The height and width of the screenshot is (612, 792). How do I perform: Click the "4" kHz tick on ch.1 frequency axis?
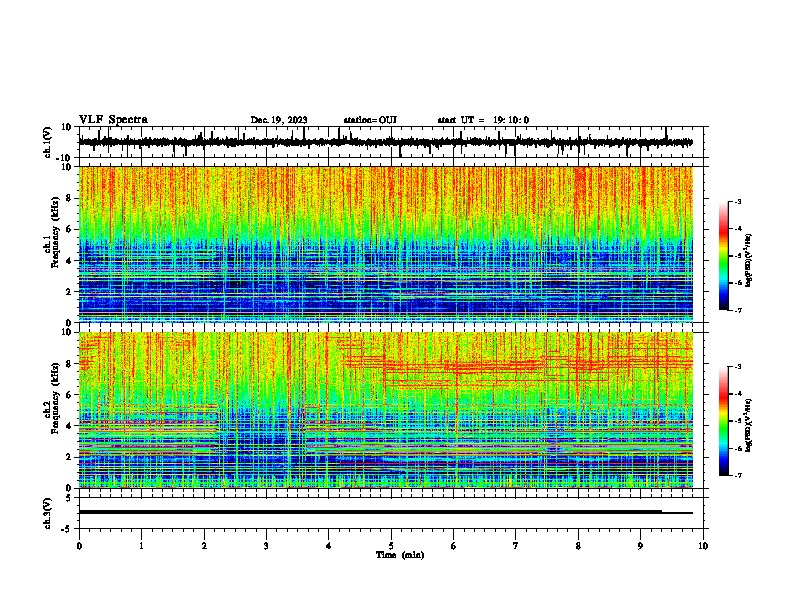(x=70, y=261)
